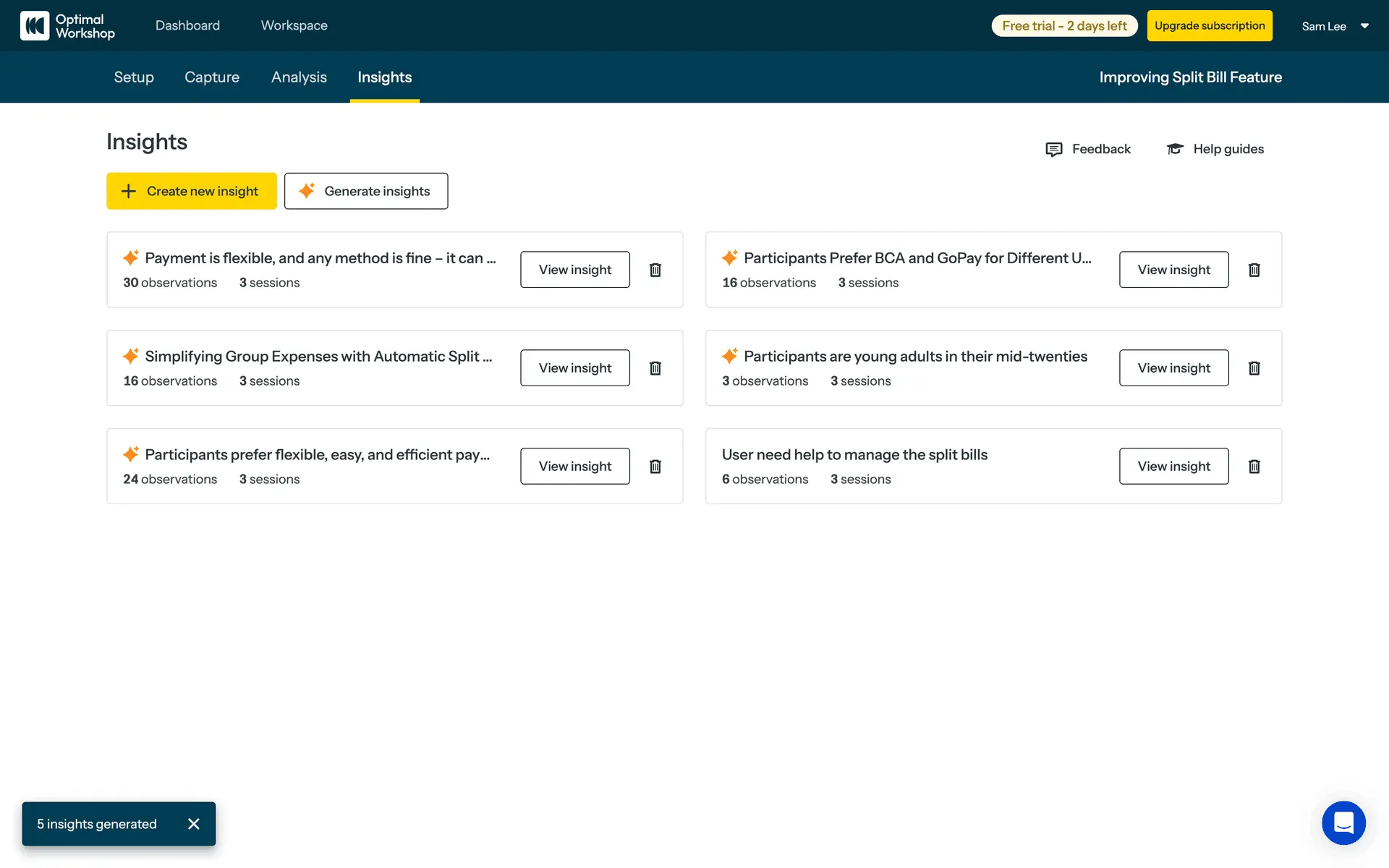This screenshot has width=1389, height=868.
Task: Delete 'Participants prefer flexible, easy' insight
Action: (x=655, y=467)
